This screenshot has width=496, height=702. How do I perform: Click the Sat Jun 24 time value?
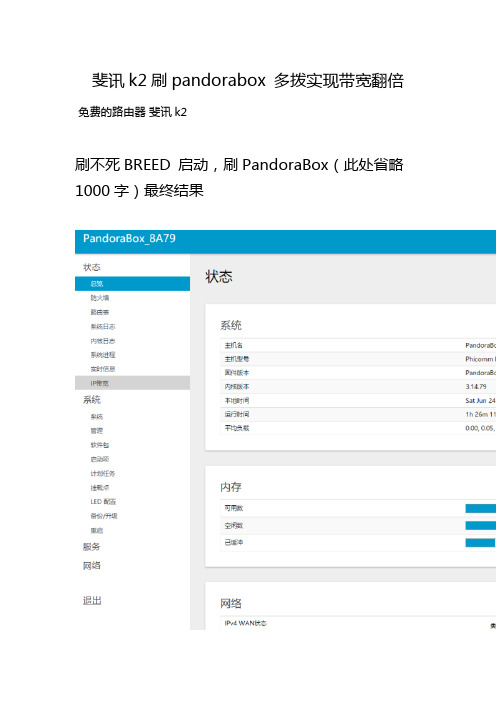tap(480, 400)
